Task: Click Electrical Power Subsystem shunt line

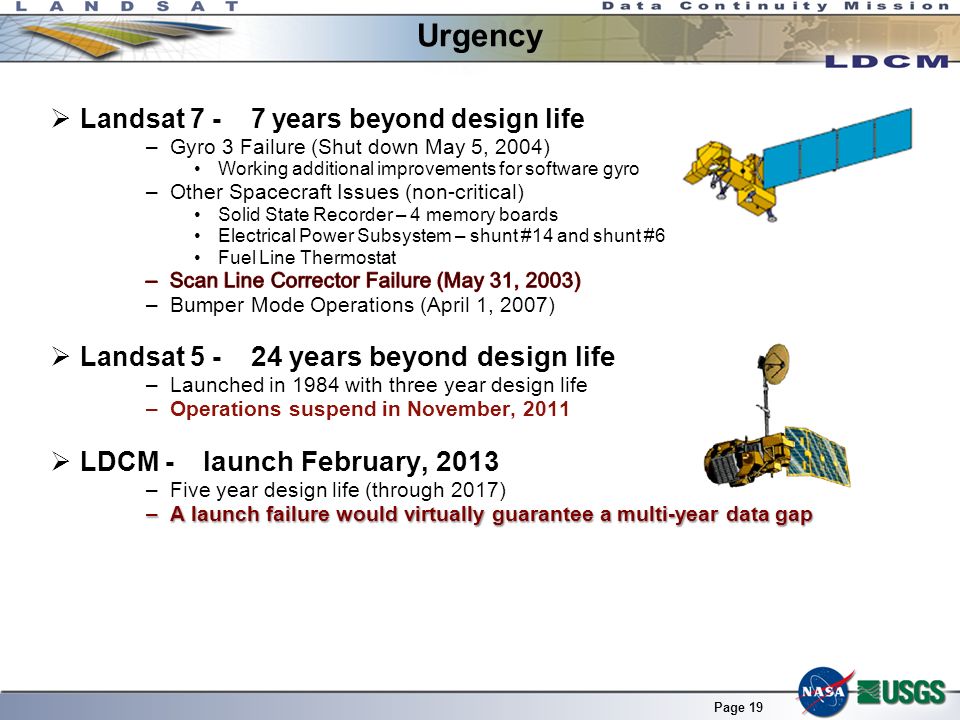Action: coord(441,235)
